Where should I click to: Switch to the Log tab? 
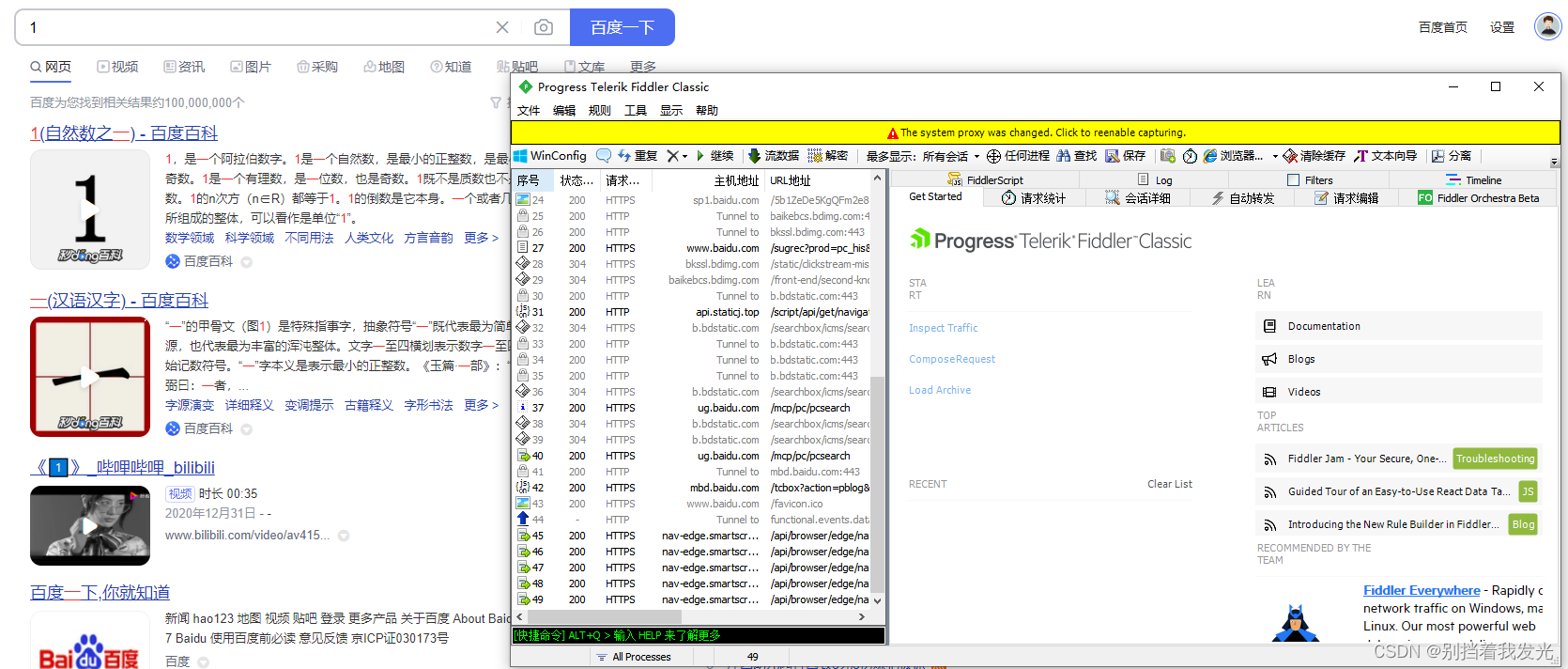1155,180
